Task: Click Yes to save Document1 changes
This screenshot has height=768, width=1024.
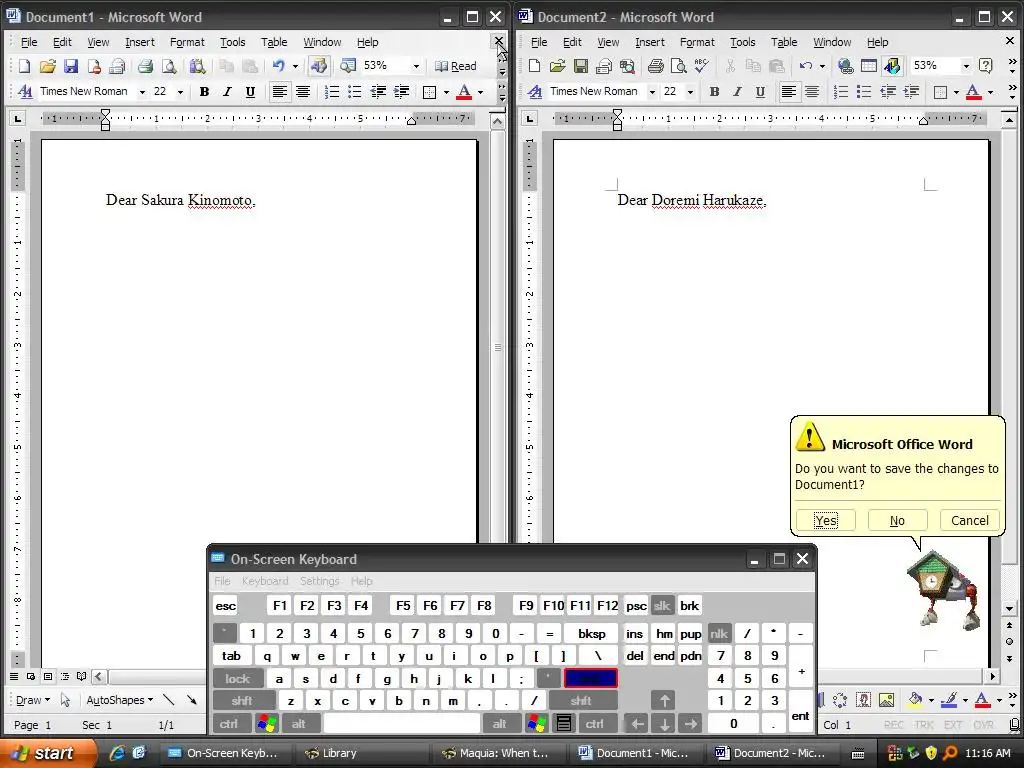Action: click(x=825, y=520)
